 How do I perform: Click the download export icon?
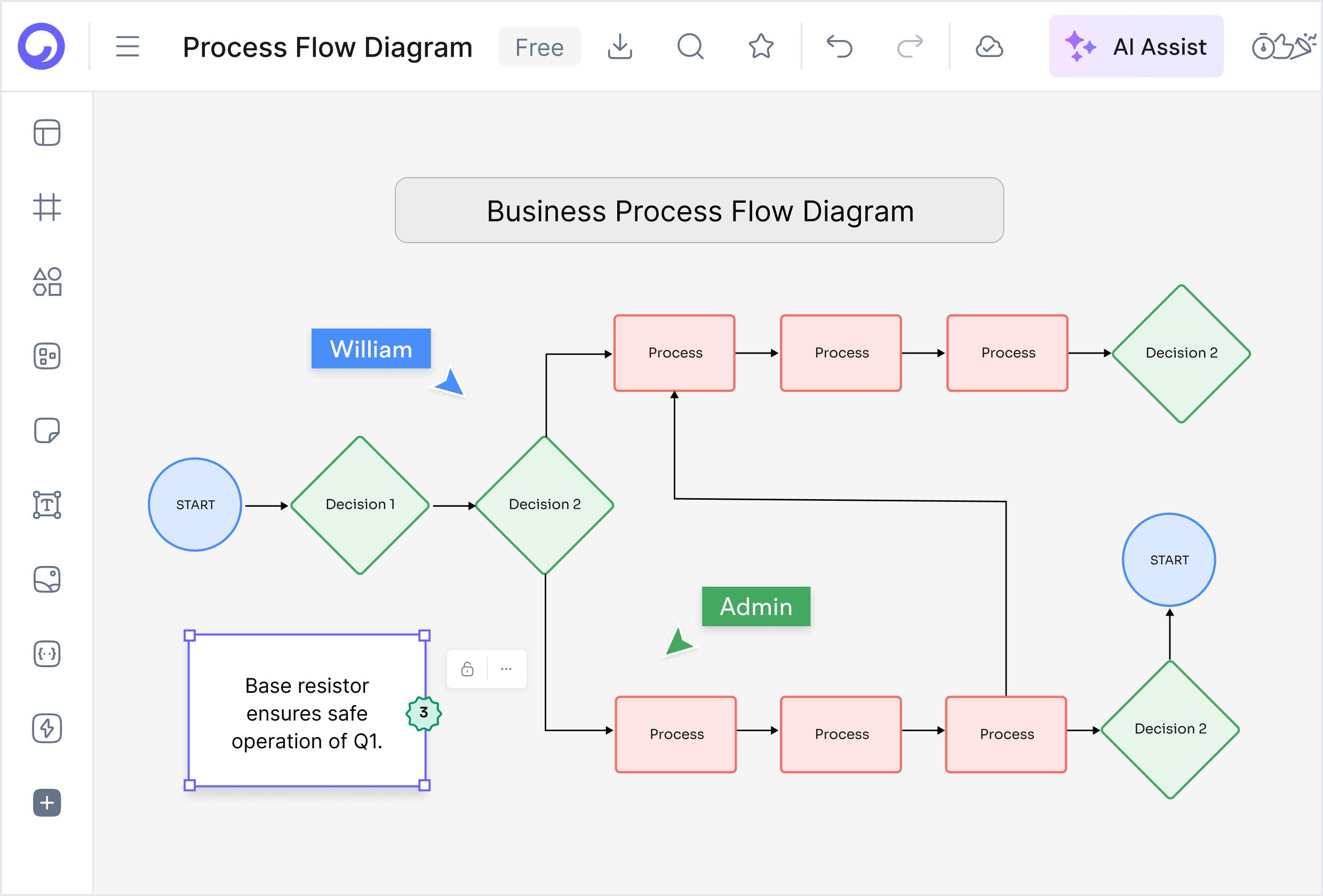(620, 46)
